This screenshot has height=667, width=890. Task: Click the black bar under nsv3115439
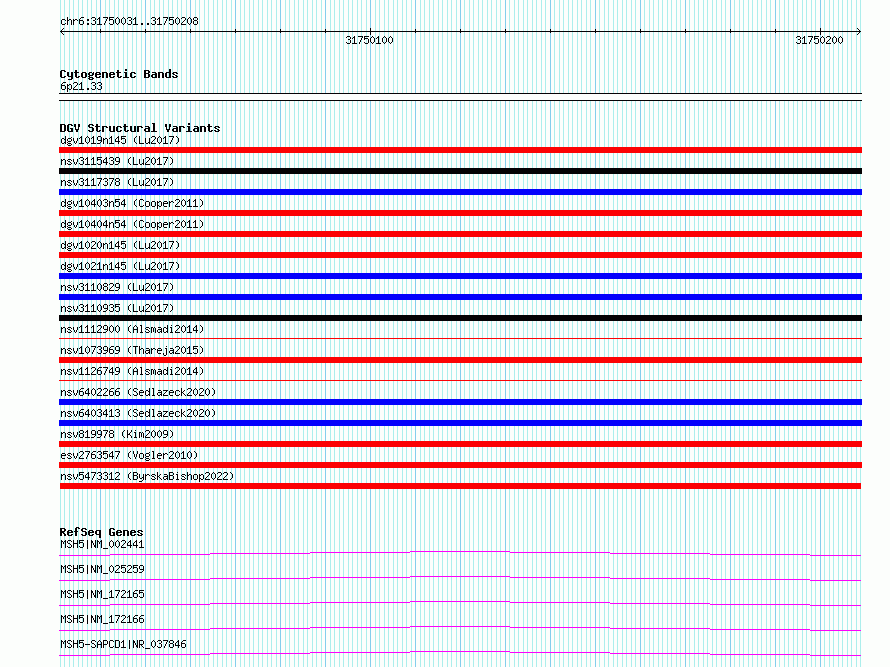[460, 171]
